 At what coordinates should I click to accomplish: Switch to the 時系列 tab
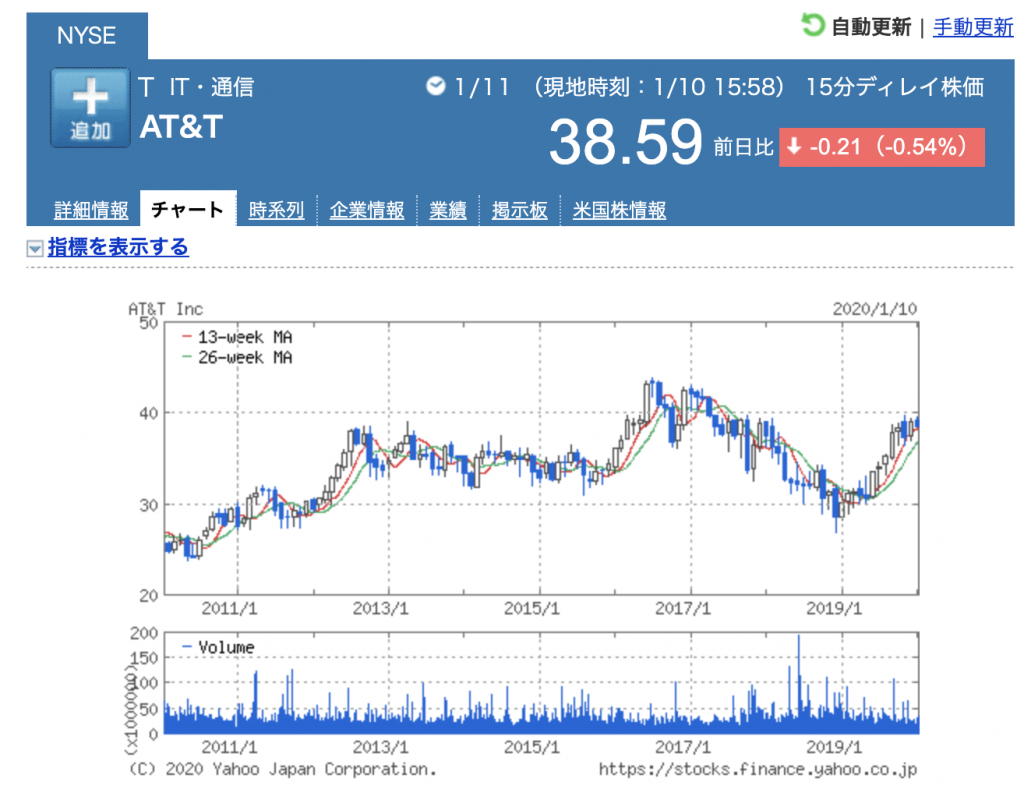[276, 210]
